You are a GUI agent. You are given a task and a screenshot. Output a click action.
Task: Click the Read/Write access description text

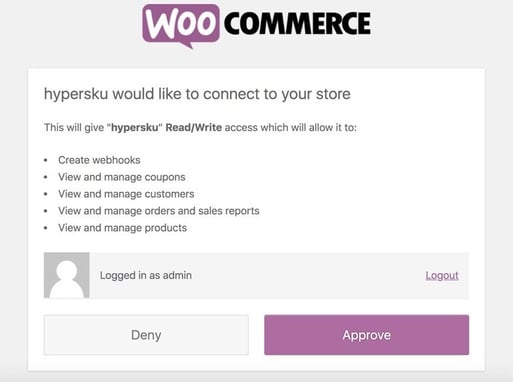click(200, 127)
